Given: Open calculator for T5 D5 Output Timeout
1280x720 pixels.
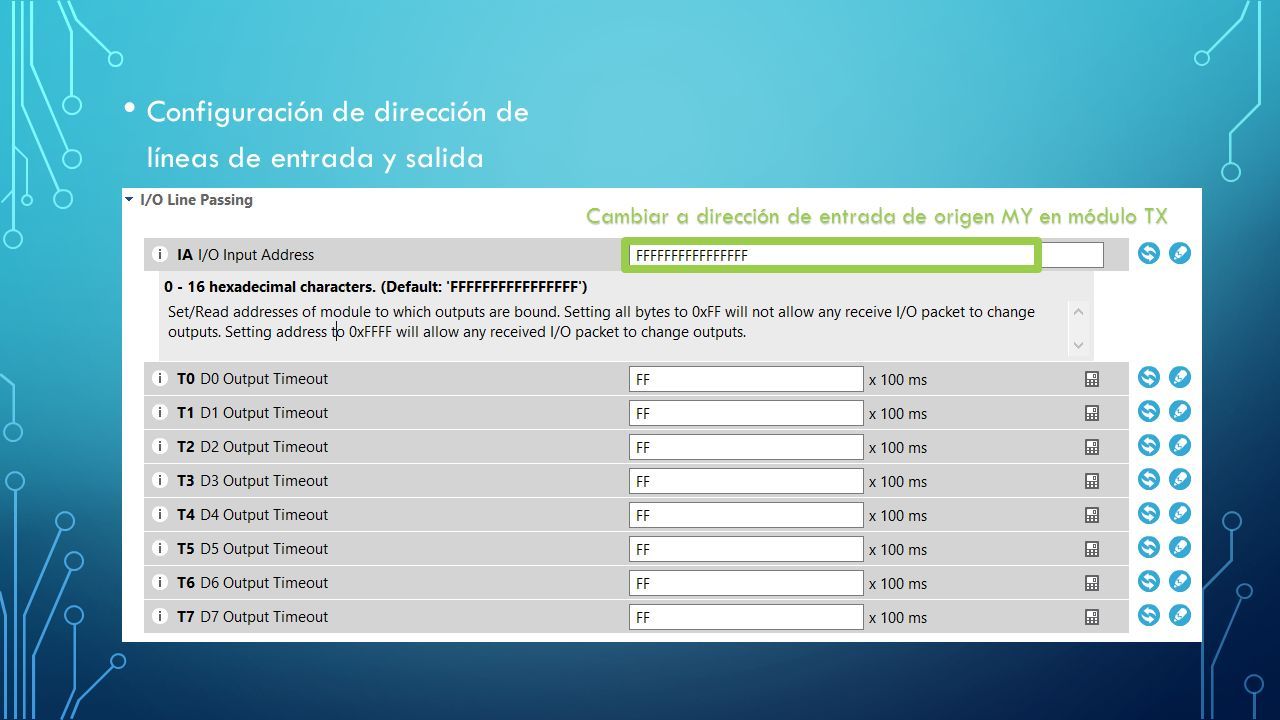Looking at the screenshot, I should tap(1092, 549).
